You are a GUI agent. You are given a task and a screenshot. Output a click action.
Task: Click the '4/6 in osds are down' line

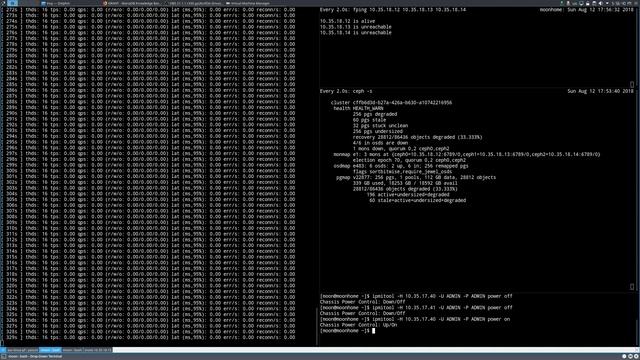point(380,143)
